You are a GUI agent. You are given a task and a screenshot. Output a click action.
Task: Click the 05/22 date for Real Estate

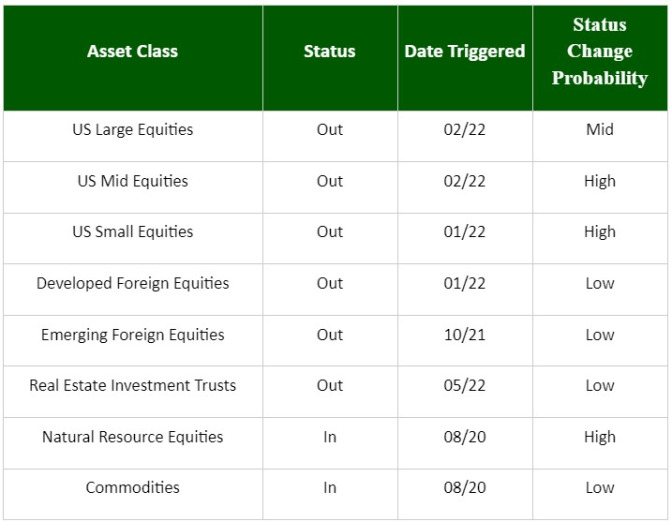[x=465, y=385]
